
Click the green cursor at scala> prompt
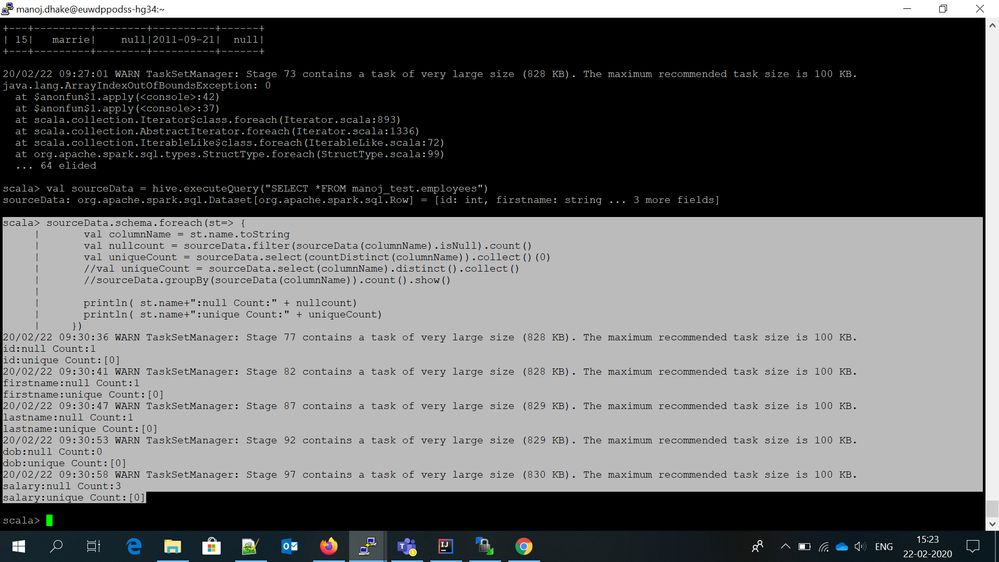[x=50, y=521]
